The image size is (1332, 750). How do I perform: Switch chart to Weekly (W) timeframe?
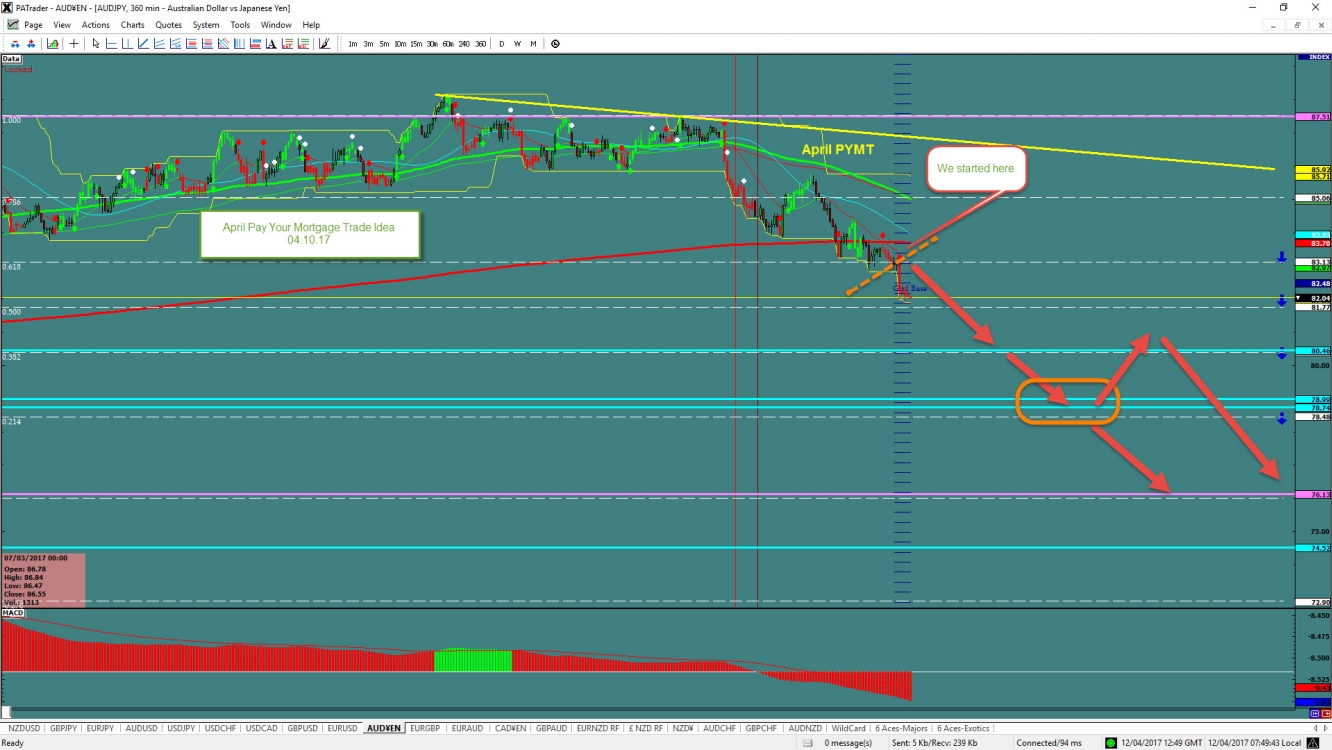coord(517,44)
